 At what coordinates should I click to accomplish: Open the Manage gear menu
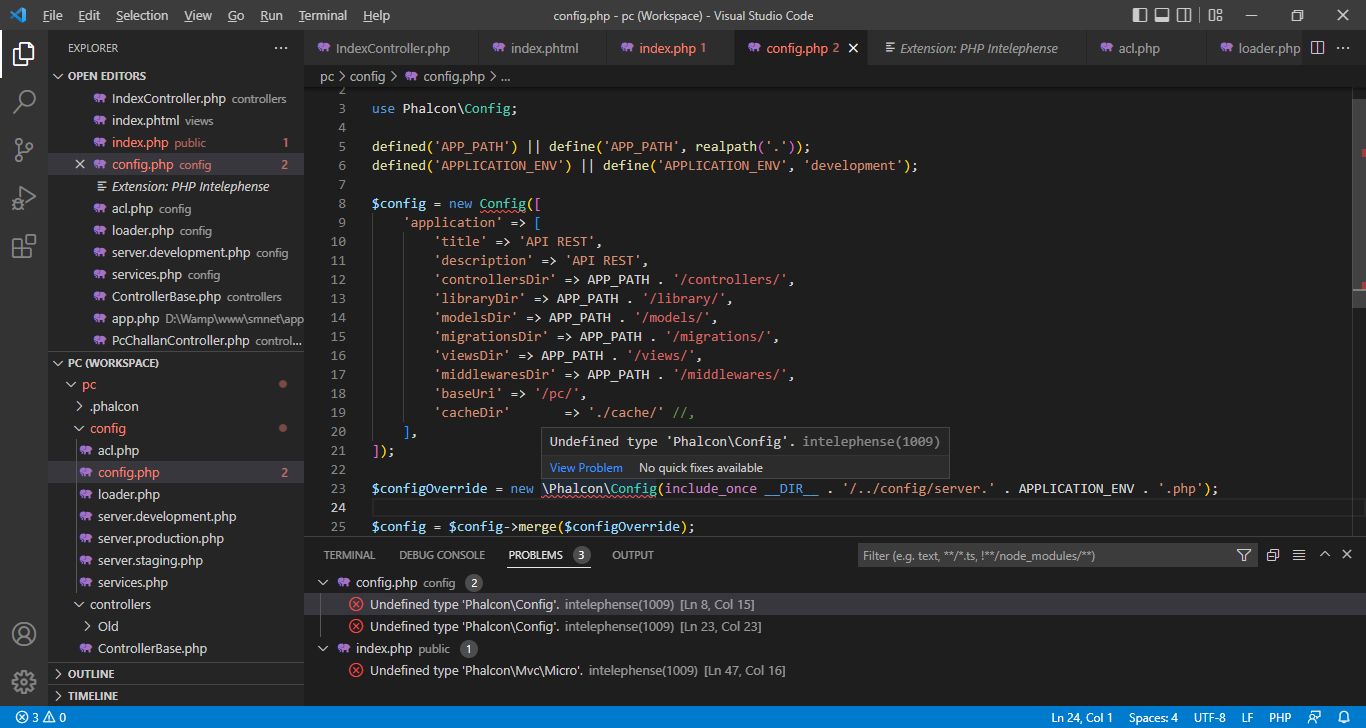pos(24,682)
